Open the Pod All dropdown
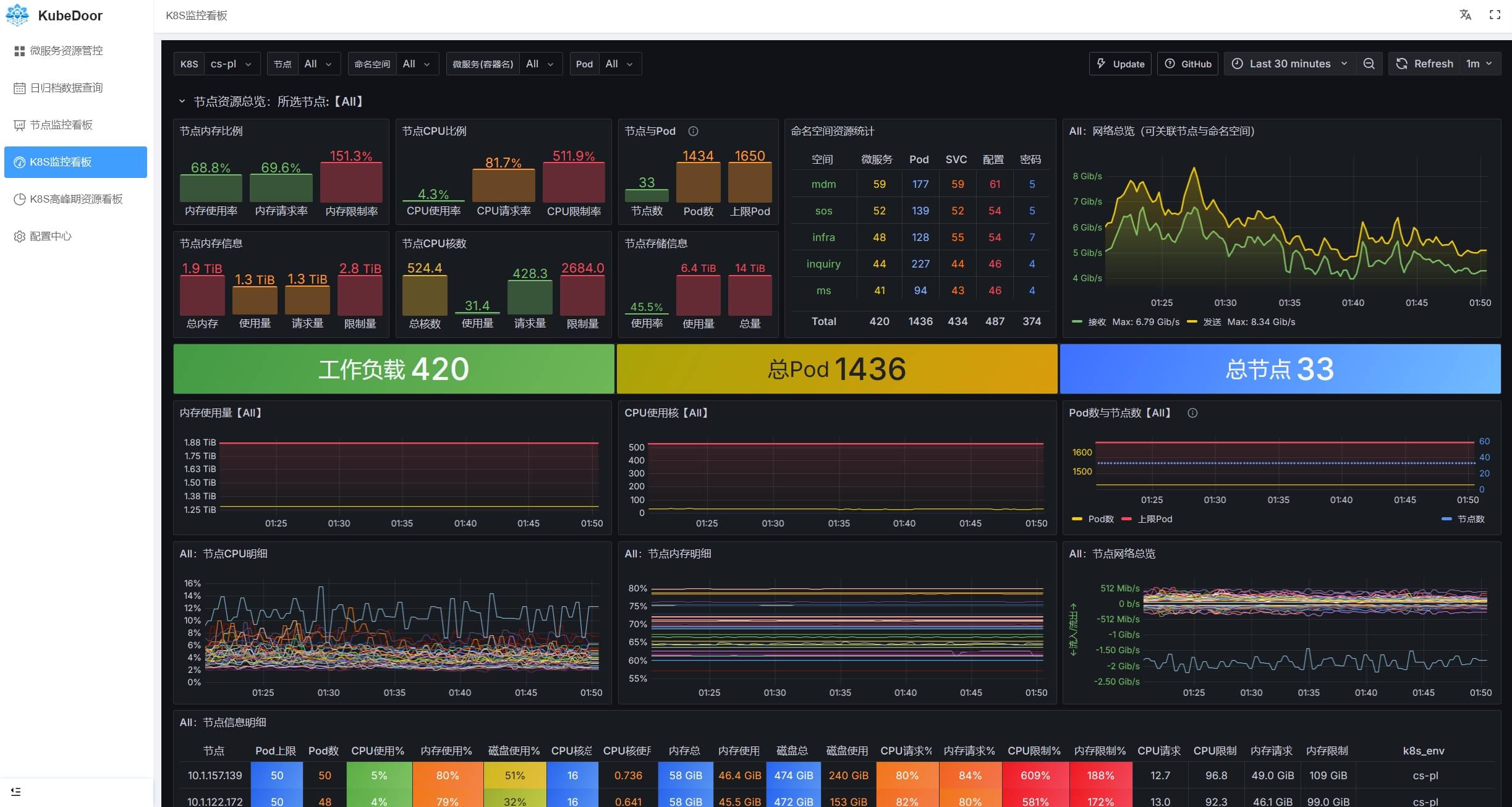1512x807 pixels. point(620,64)
